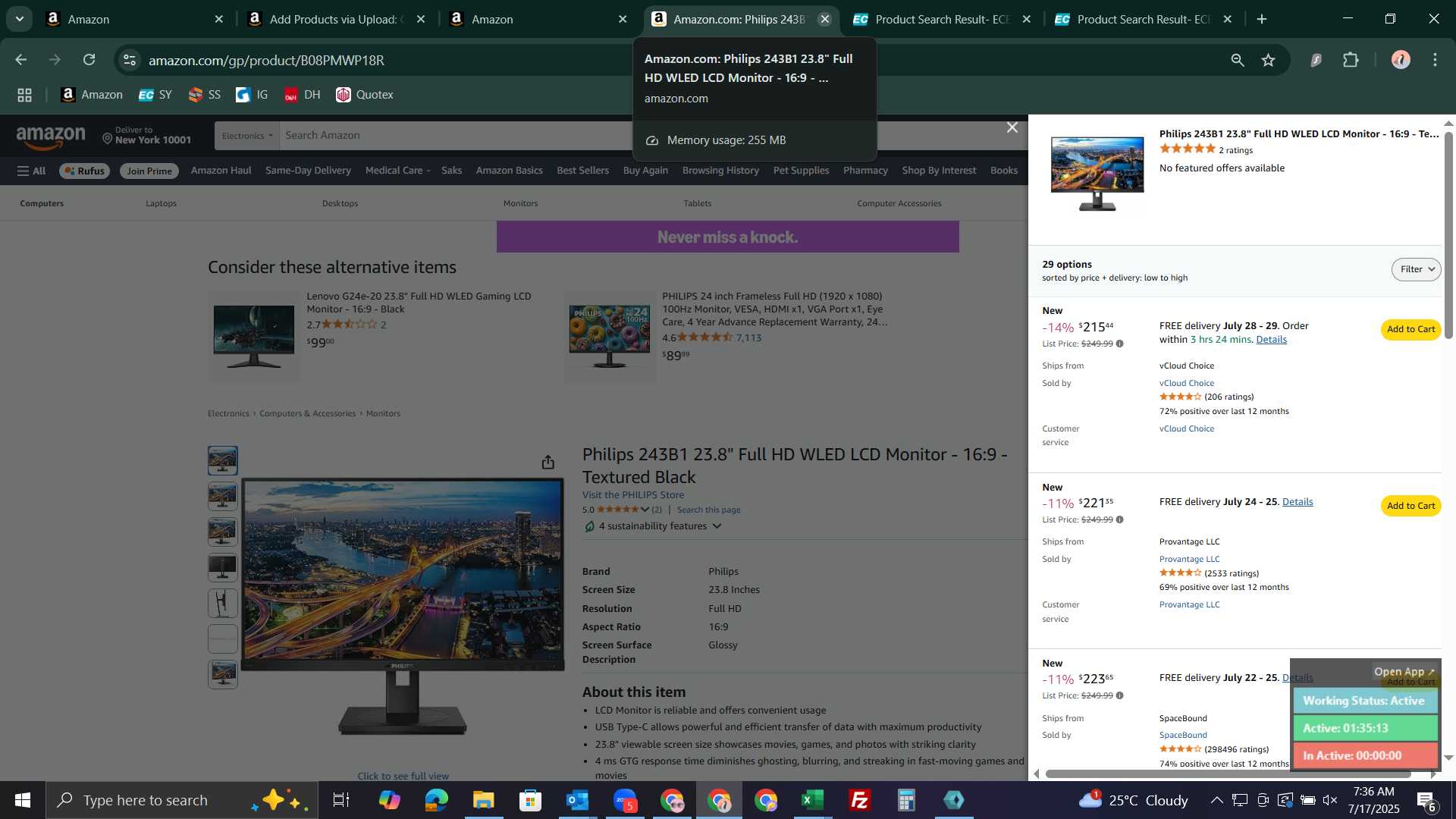The height and width of the screenshot is (819, 1456).
Task: Click the offers panel vertical scrollbar
Action: coord(1448,235)
